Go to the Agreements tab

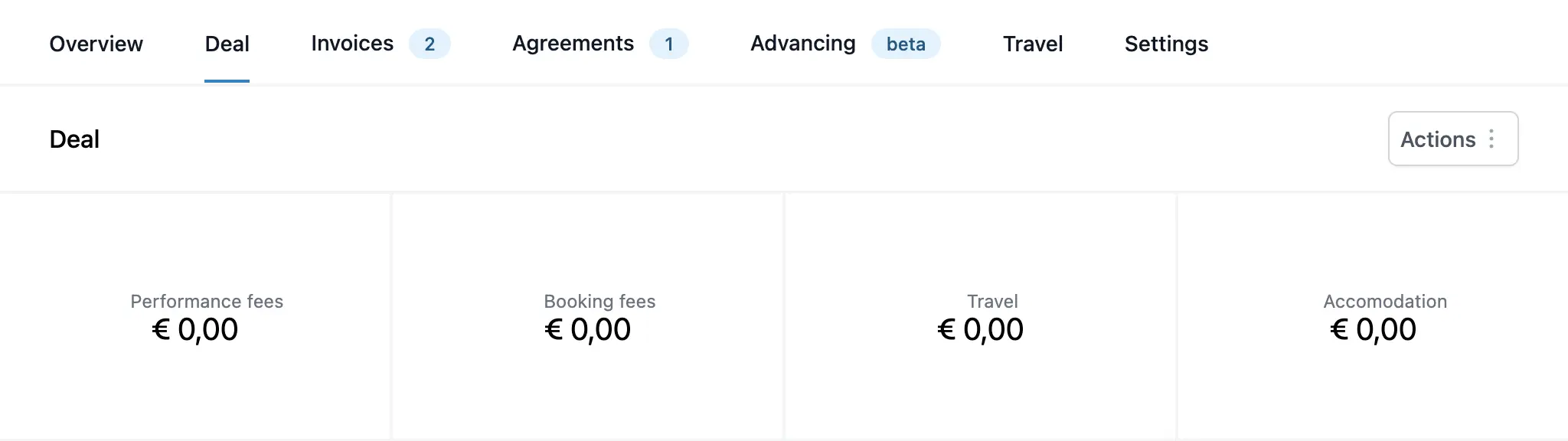[573, 44]
